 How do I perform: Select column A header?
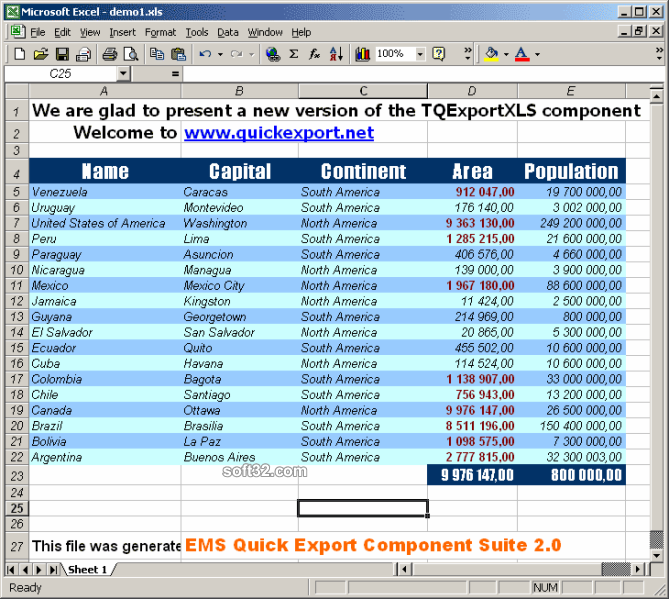[x=105, y=91]
